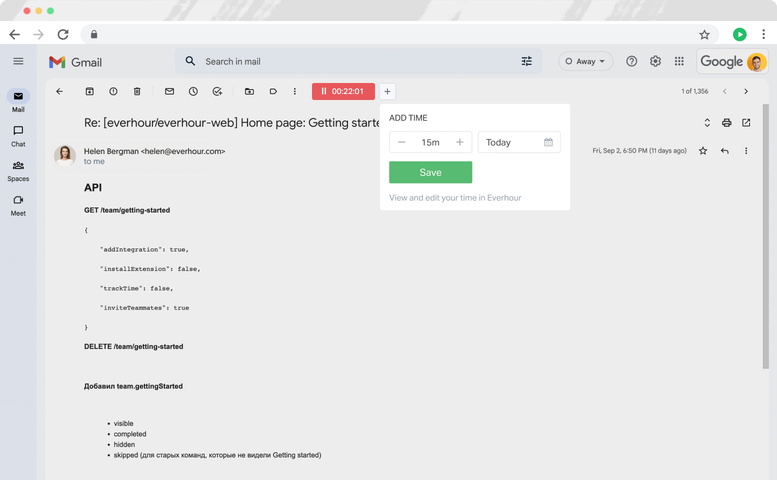Click Helen Bergman's profile photo
Screen dimensions: 777x480
click(x=65, y=156)
